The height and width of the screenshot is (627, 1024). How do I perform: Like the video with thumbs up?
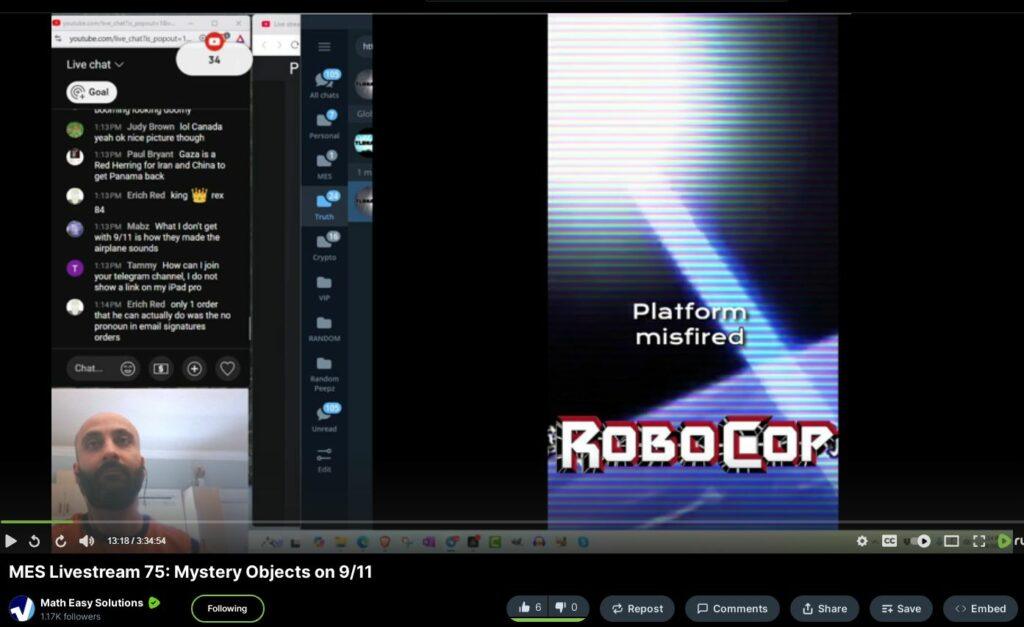[530, 607]
